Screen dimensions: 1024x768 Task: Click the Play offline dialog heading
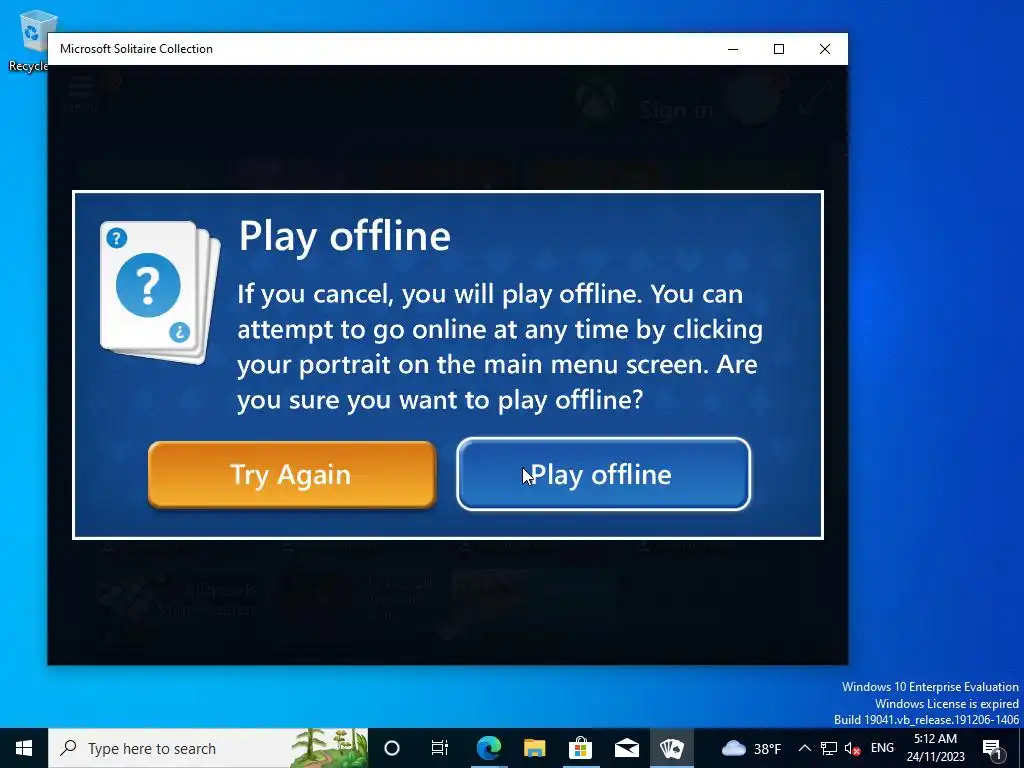[x=345, y=236]
